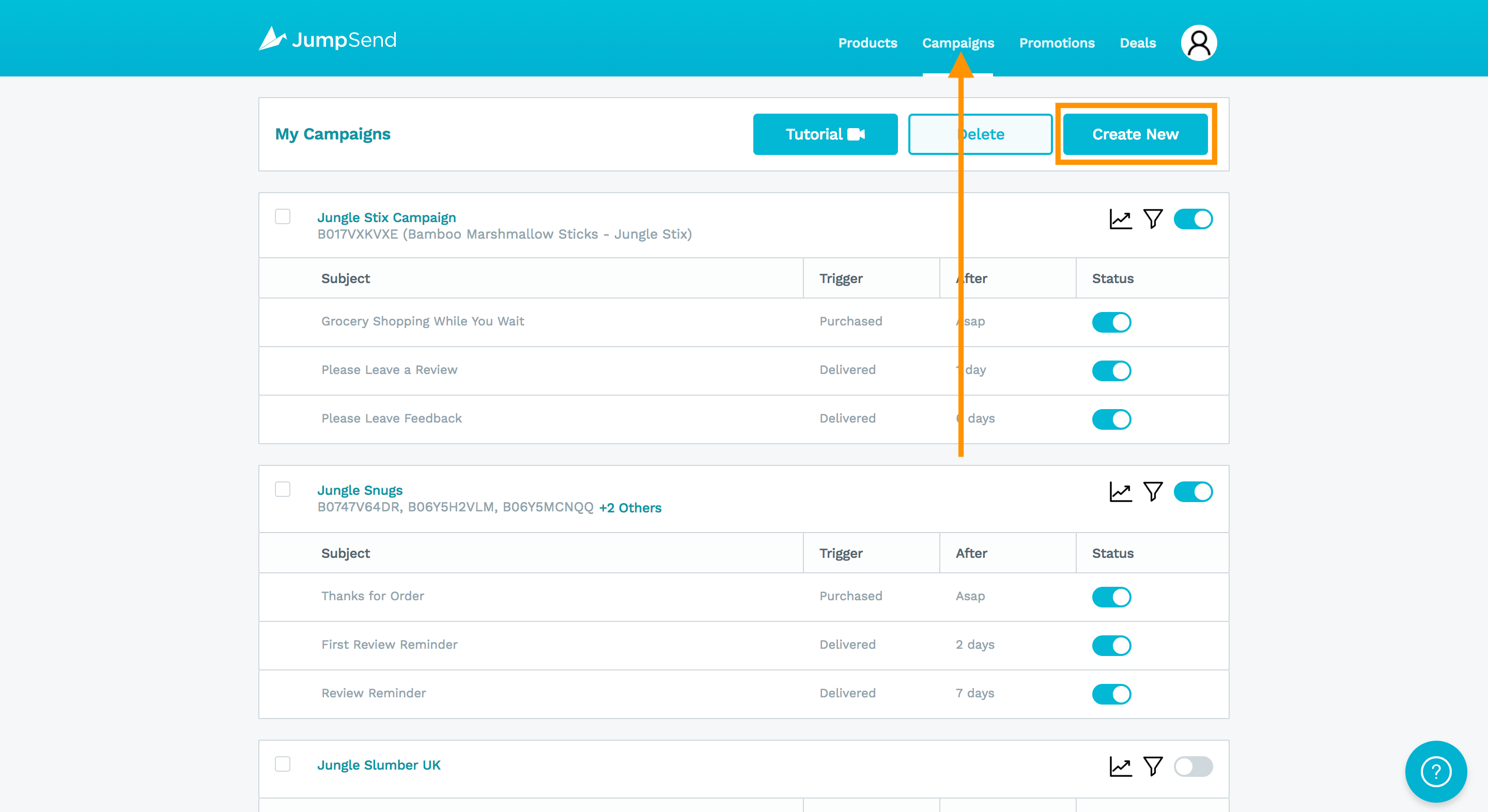Open analytics chart for Jungle Snugs
The image size is (1488, 812).
tap(1120, 491)
